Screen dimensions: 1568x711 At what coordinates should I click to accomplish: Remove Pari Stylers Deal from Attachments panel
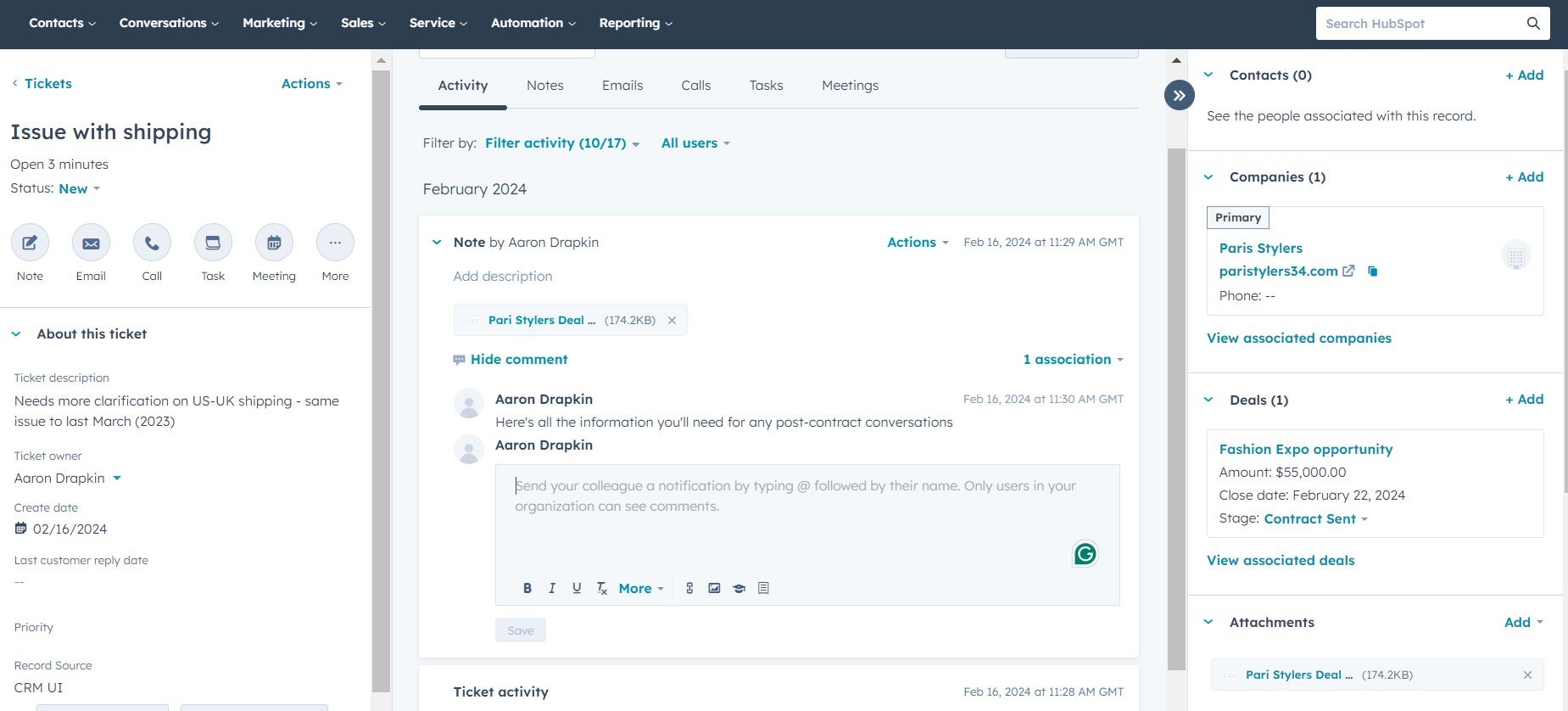click(1527, 675)
